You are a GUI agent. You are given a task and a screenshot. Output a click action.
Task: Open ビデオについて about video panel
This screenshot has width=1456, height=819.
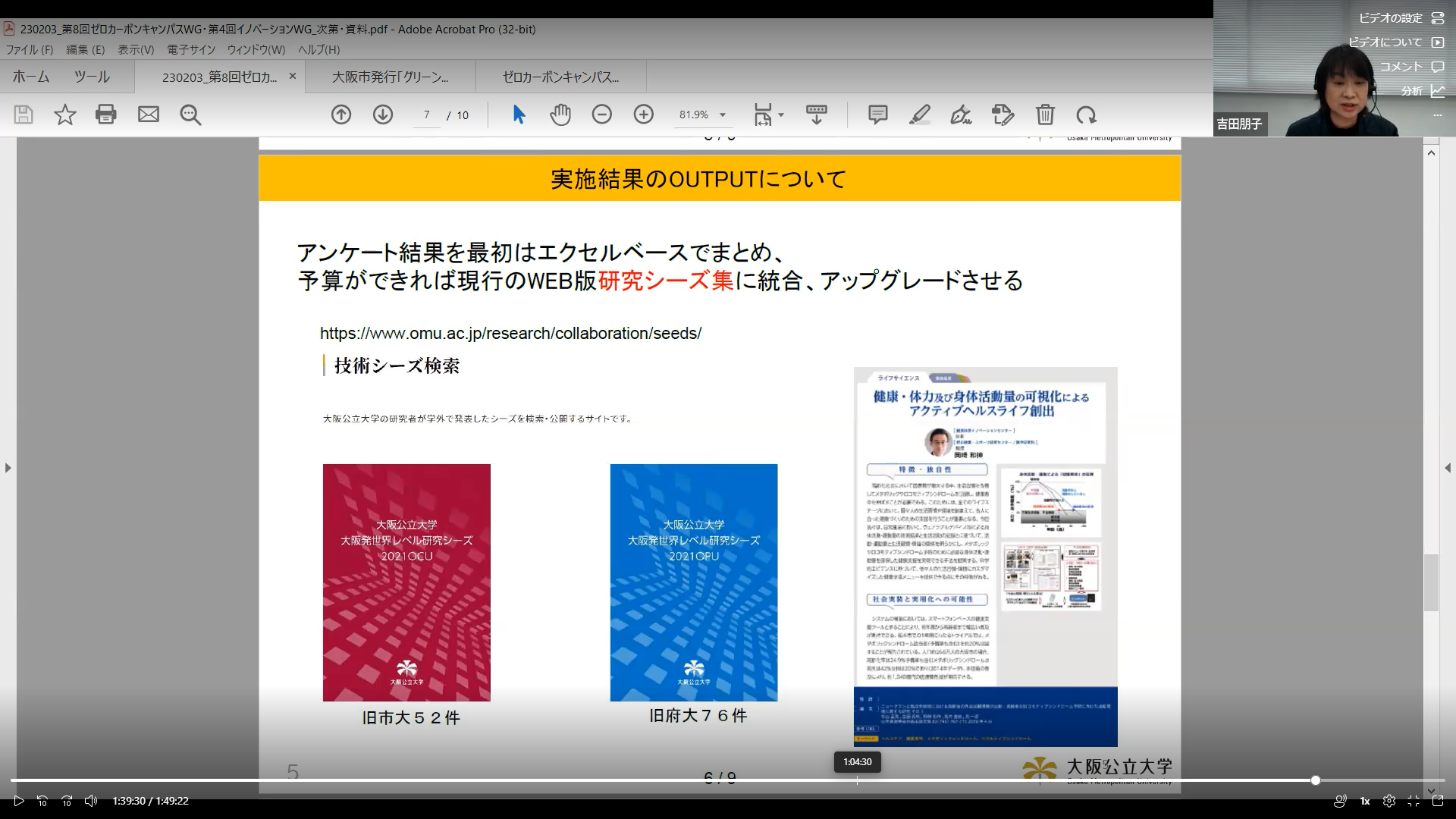[x=1396, y=42]
